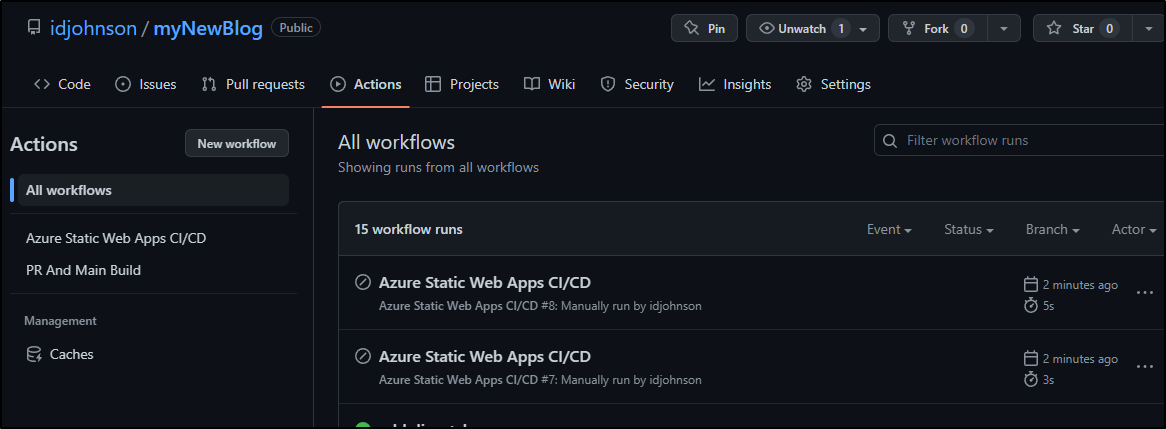Screen dimensions: 1166x429
Task: Click the star icon in Star button
Action: (x=1054, y=28)
